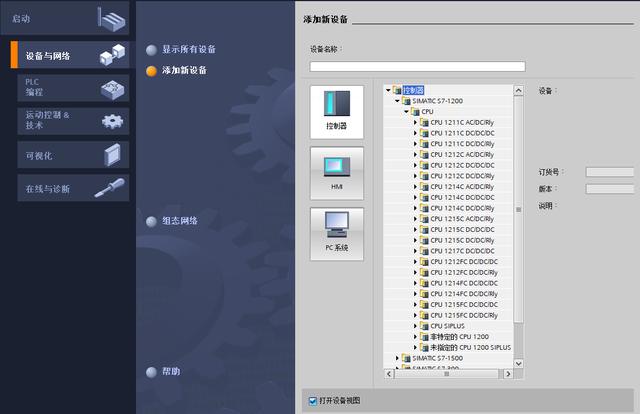Select the 帮助 option bullet
Screen dimensions: 640x414
[151, 372]
